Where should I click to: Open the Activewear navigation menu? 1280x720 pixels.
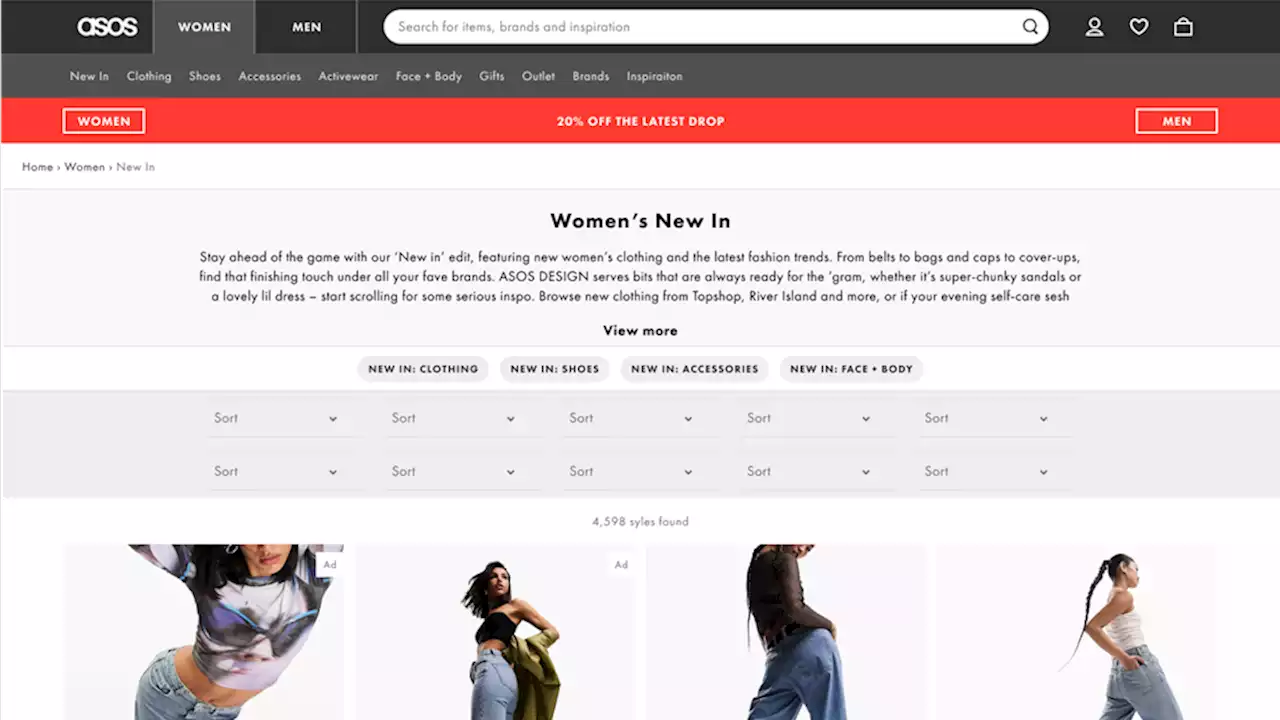(x=348, y=76)
